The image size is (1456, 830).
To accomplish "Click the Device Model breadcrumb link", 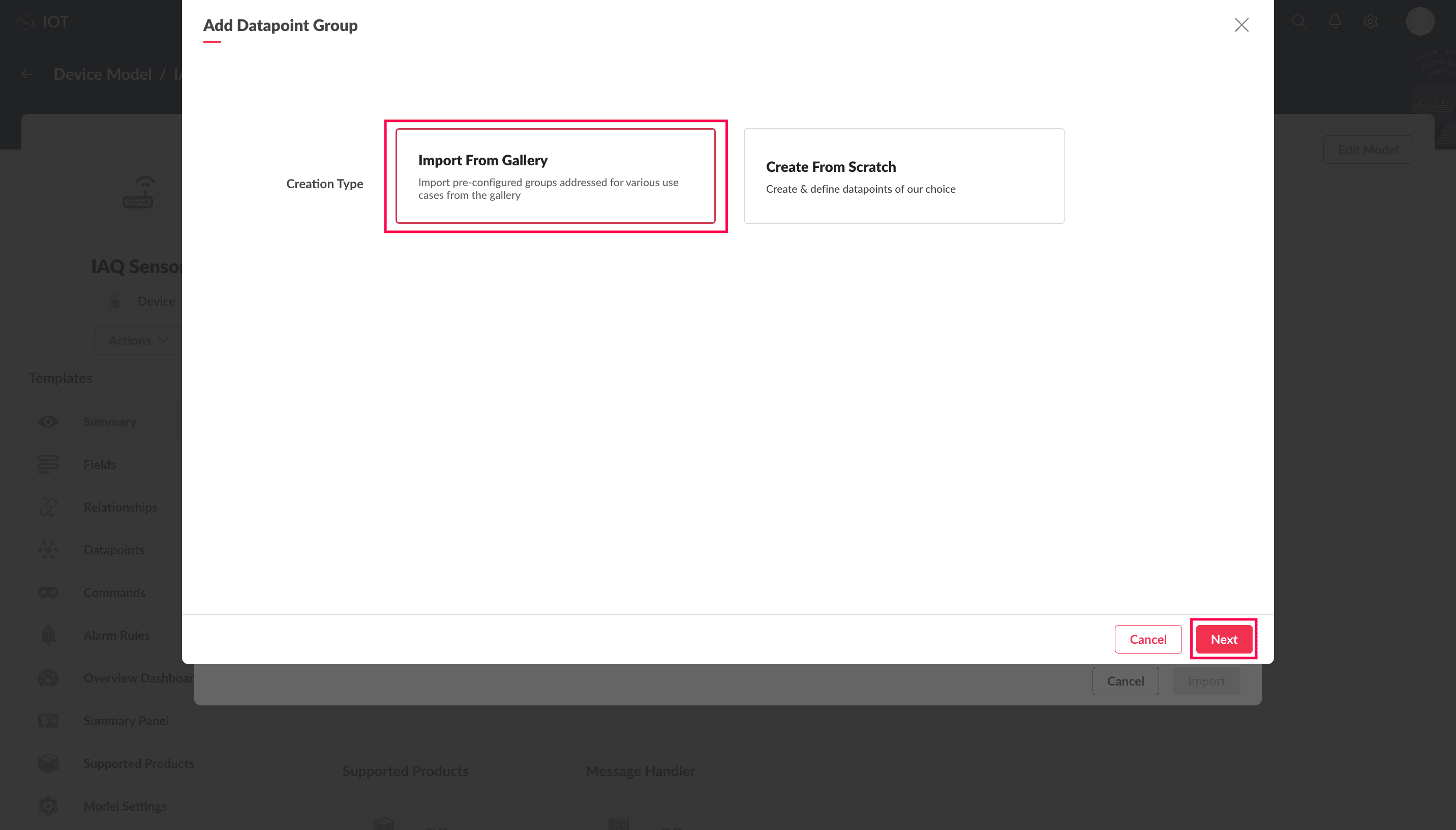I will pos(103,74).
